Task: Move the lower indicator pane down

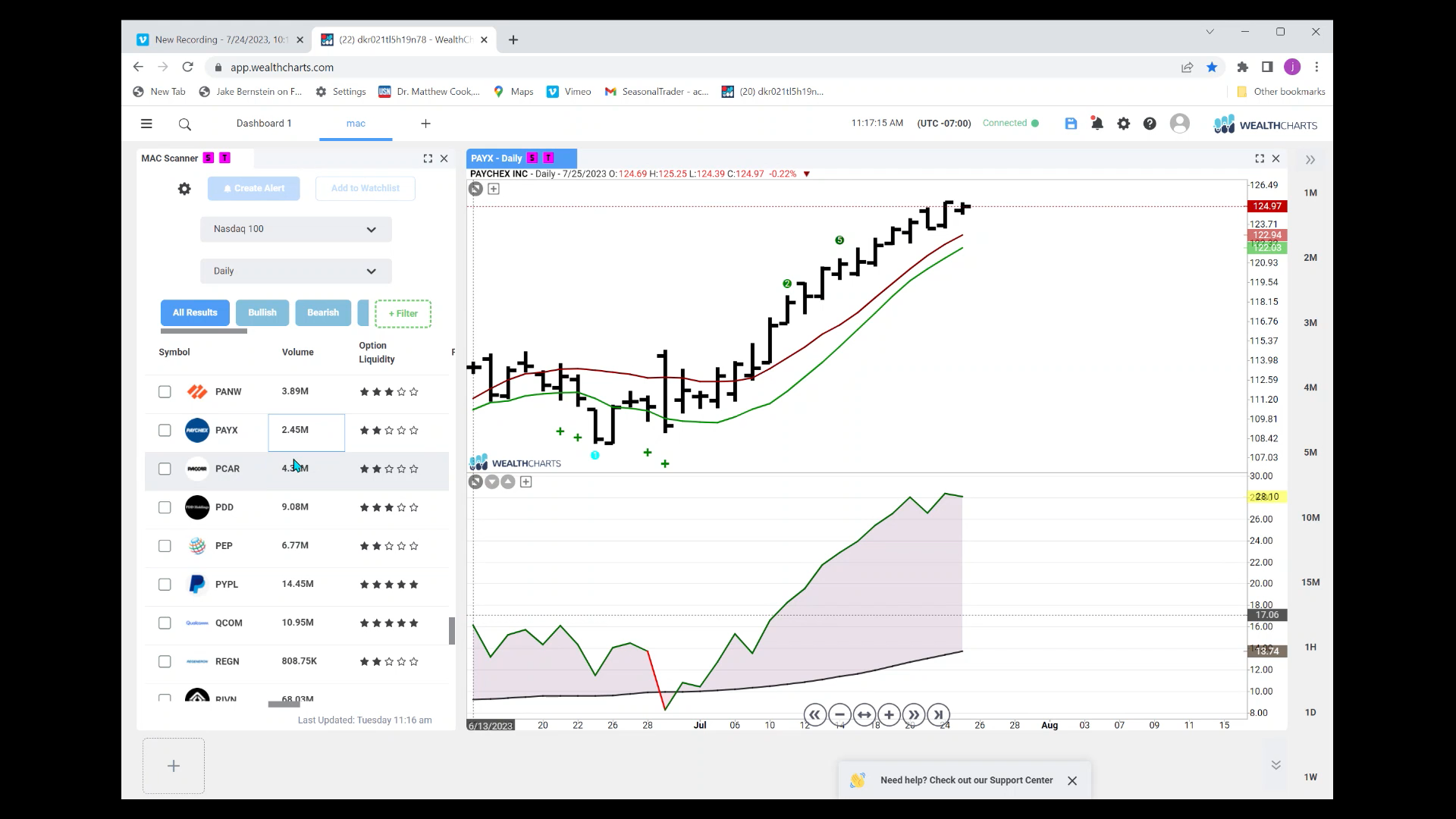Action: (x=492, y=482)
